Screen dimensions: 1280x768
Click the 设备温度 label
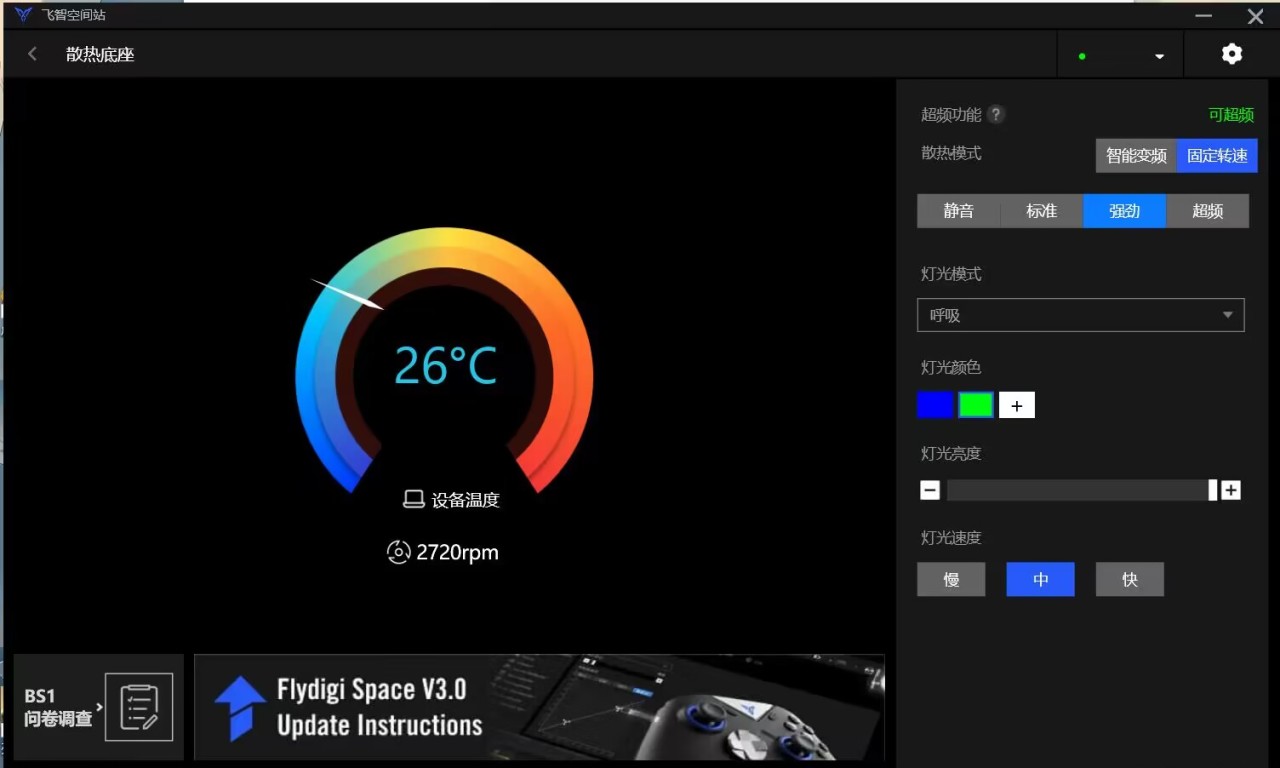coord(465,500)
